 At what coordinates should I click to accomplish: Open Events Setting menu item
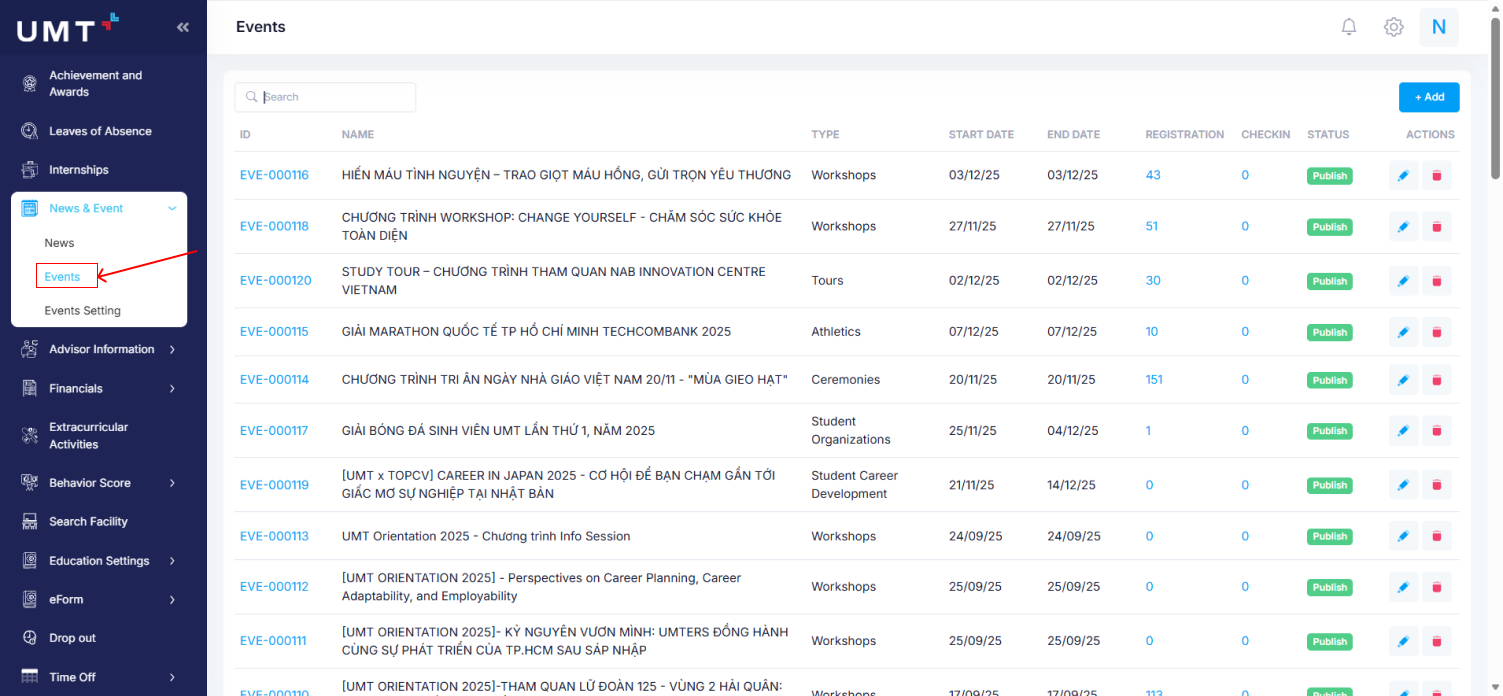point(82,311)
